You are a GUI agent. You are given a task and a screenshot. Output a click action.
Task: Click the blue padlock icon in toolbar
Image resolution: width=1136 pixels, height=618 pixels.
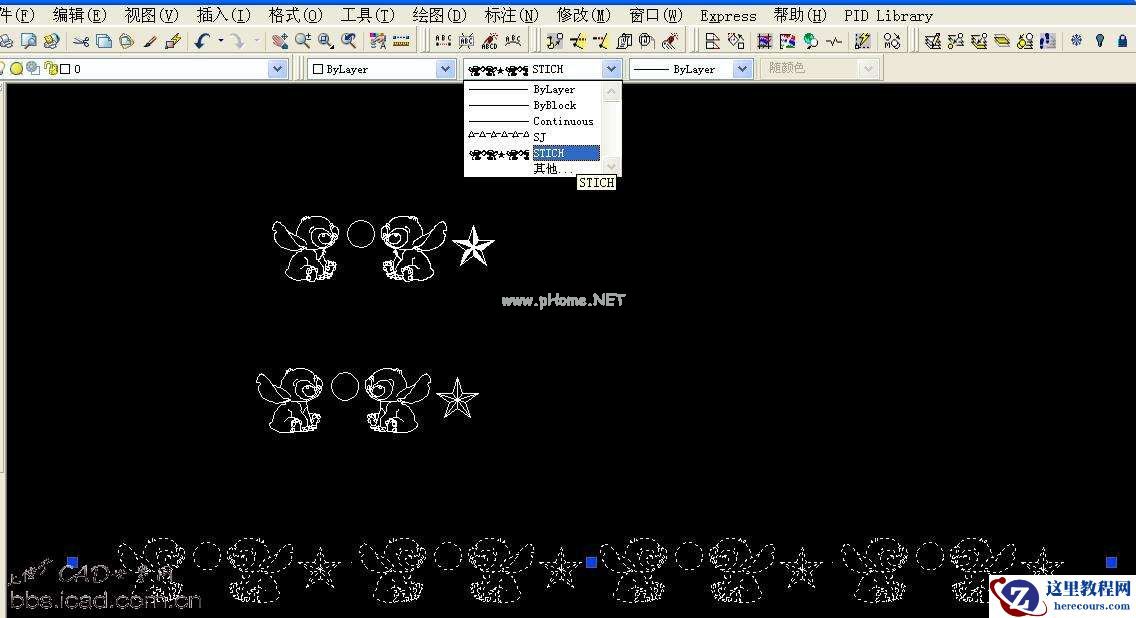(1124, 41)
